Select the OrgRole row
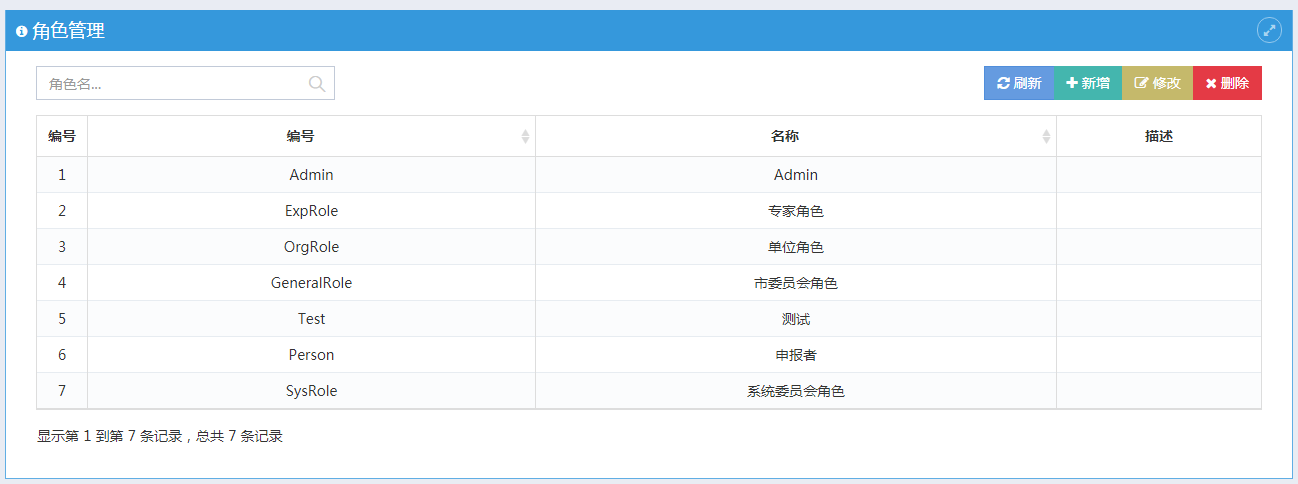1298x484 pixels. (x=649, y=247)
